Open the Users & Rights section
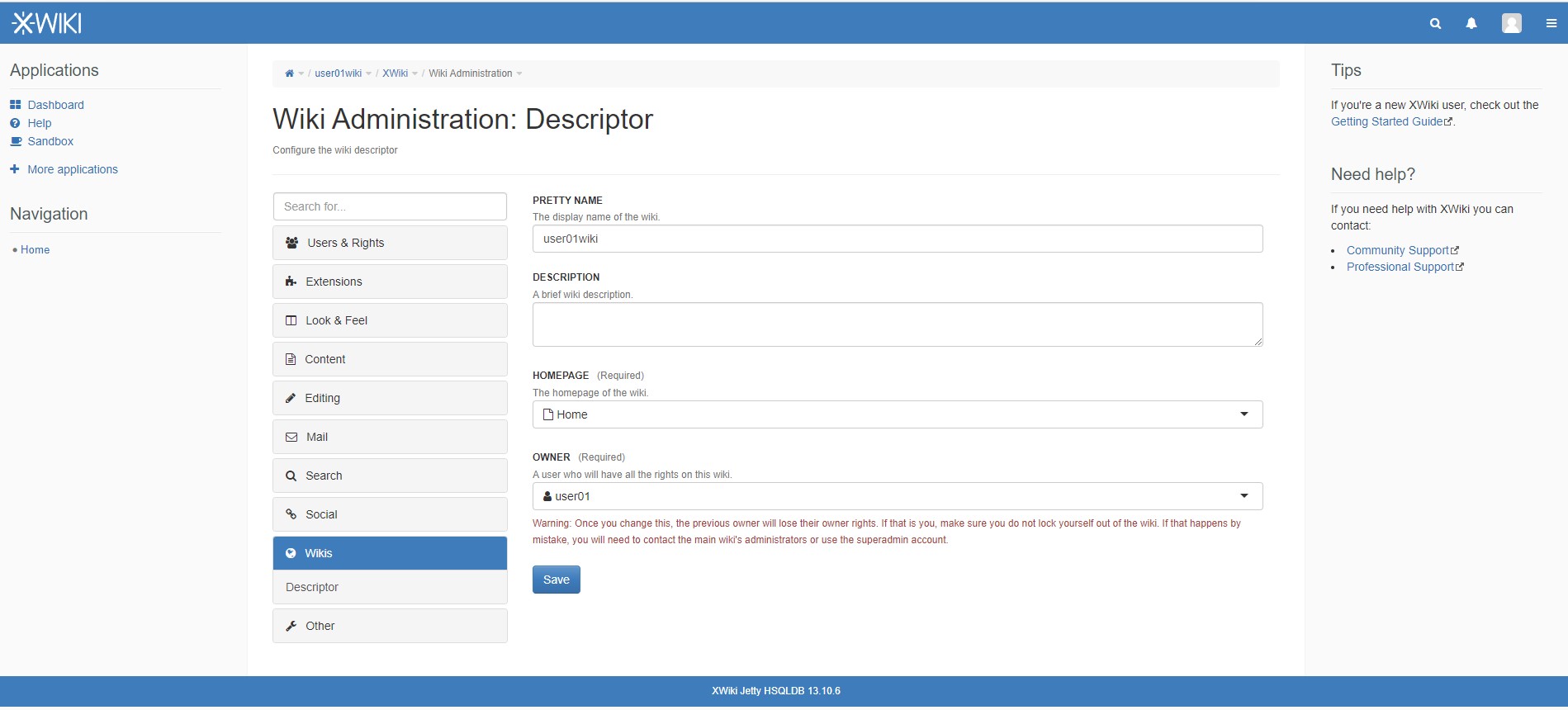The height and width of the screenshot is (710, 1568). [x=390, y=243]
